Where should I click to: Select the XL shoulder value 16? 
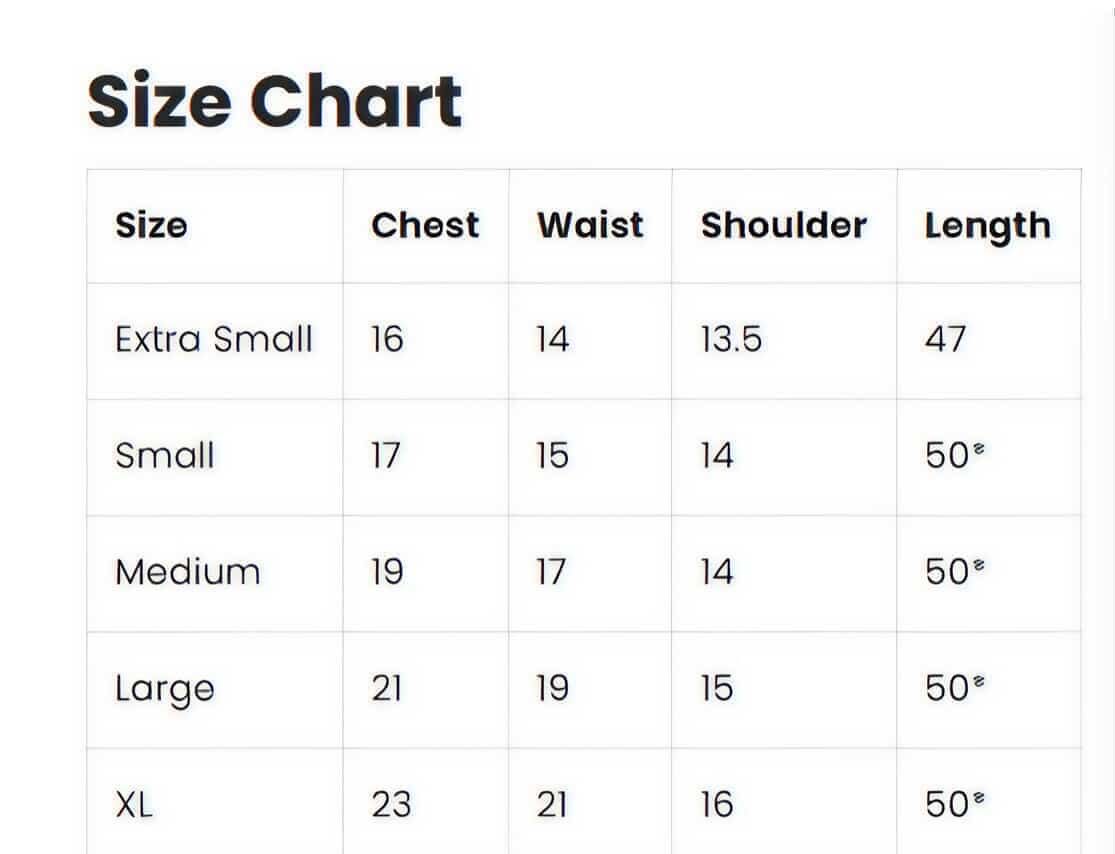[x=716, y=804]
